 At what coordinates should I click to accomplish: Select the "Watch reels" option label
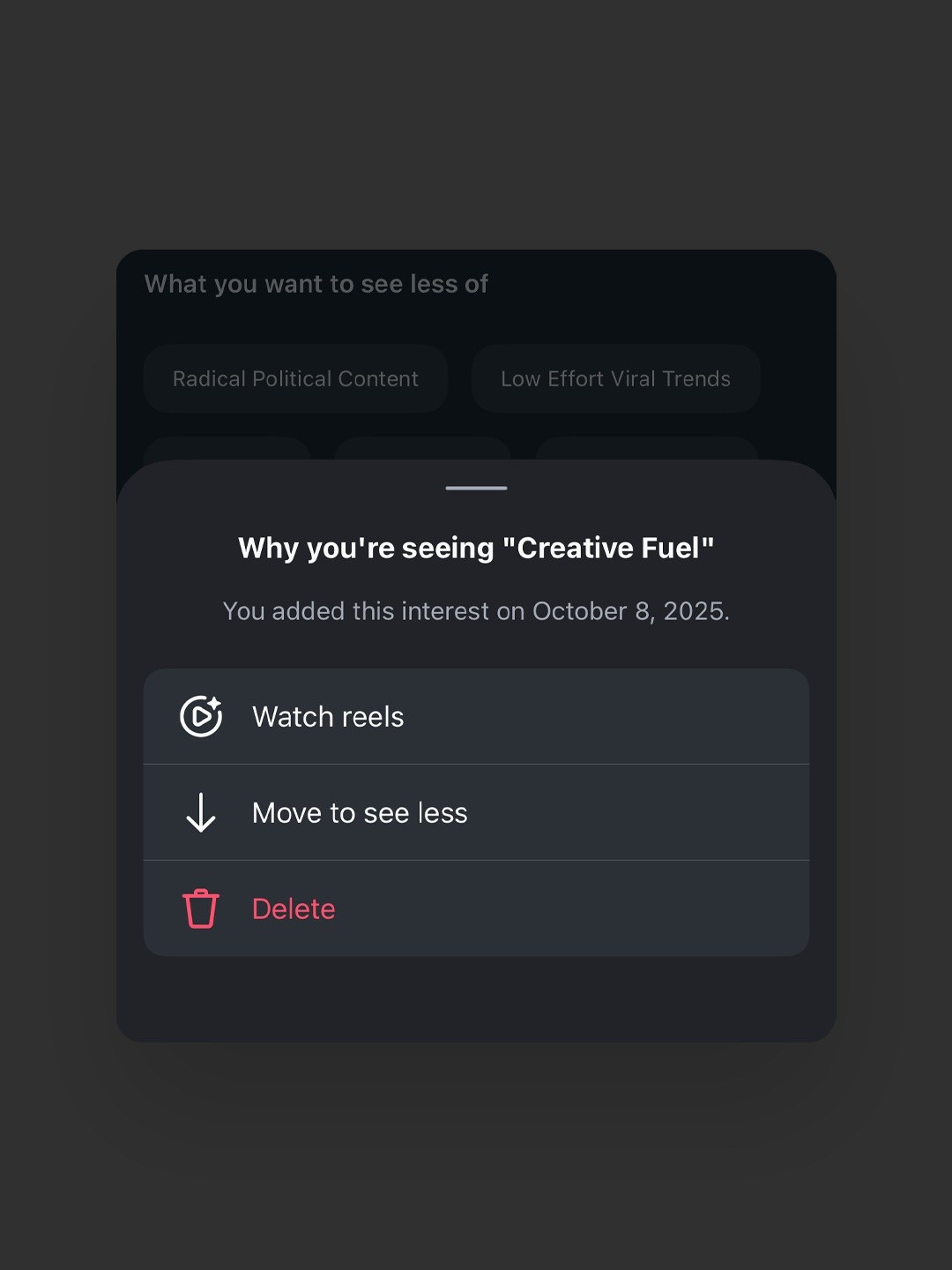click(328, 717)
